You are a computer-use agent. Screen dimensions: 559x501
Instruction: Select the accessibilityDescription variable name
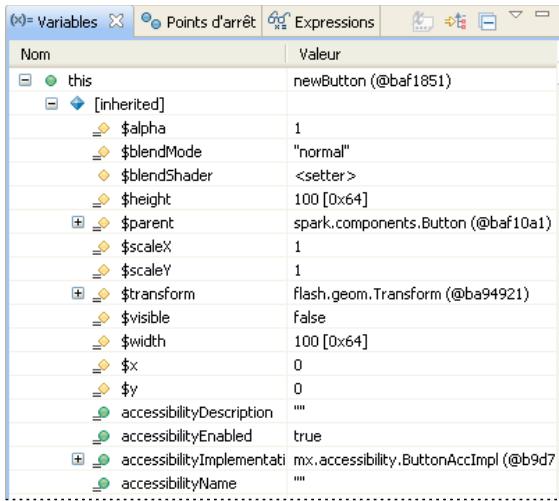pos(197,413)
